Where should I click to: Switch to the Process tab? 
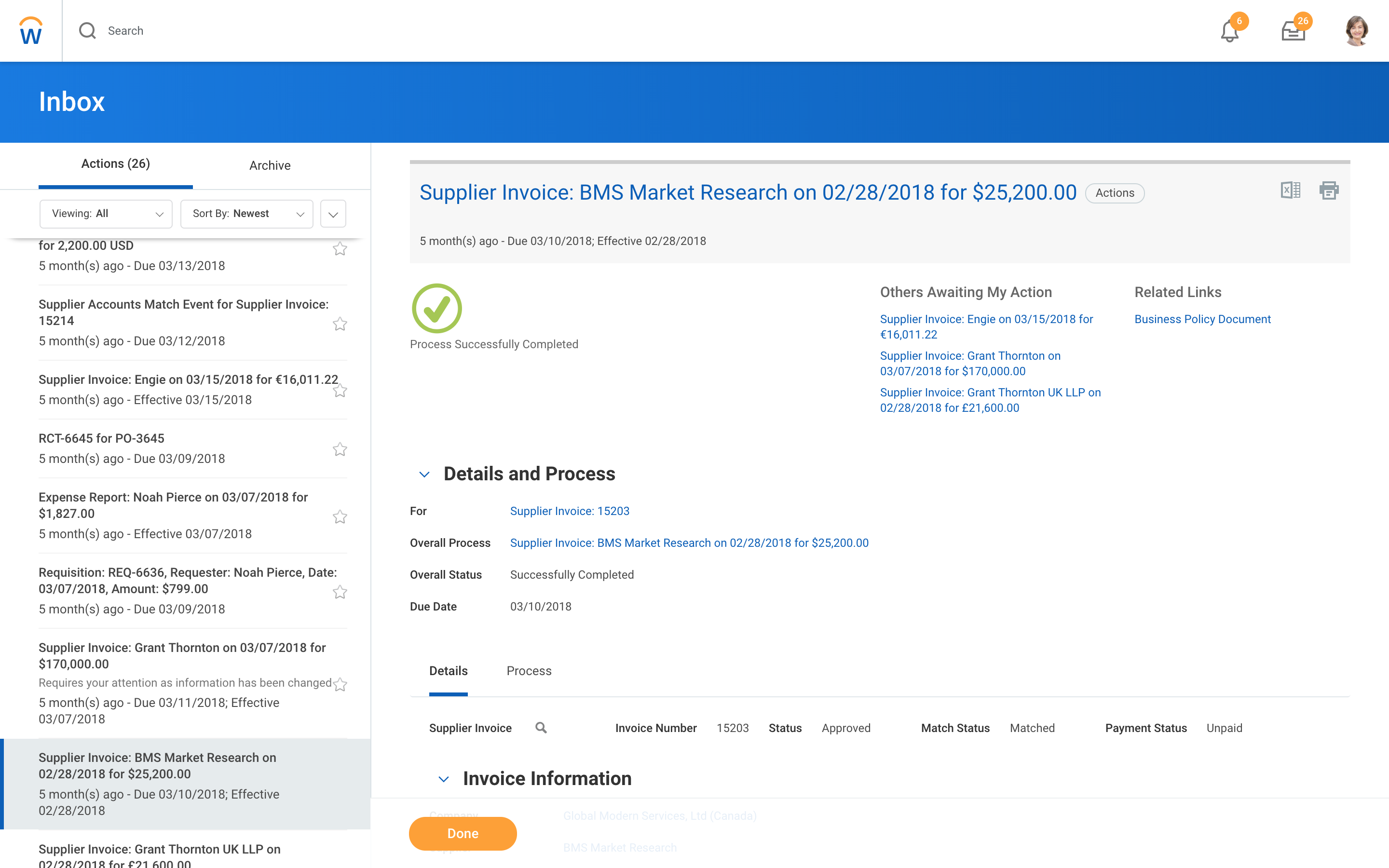pyautogui.click(x=529, y=670)
